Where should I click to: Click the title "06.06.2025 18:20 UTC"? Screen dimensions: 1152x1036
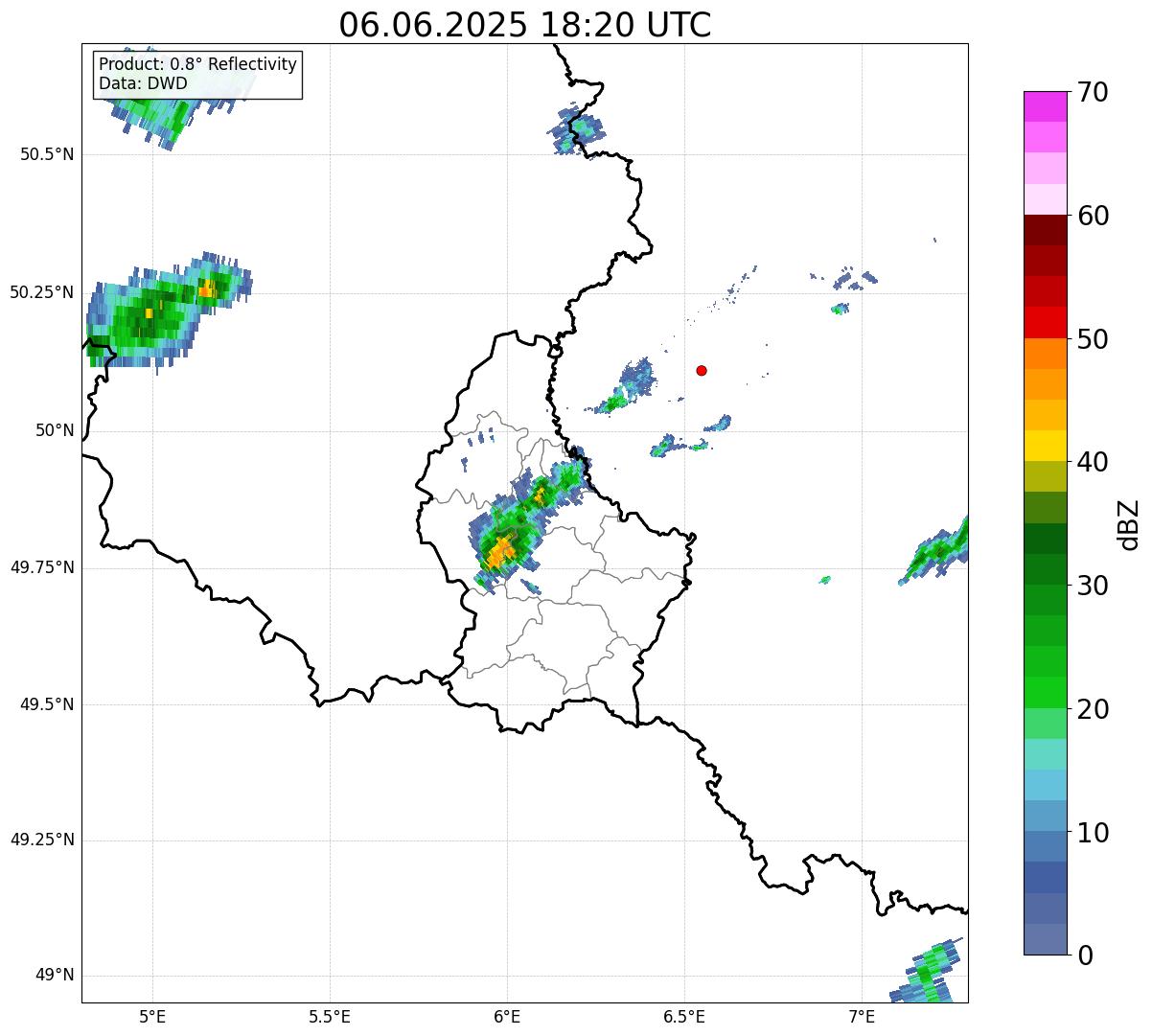coord(525,25)
